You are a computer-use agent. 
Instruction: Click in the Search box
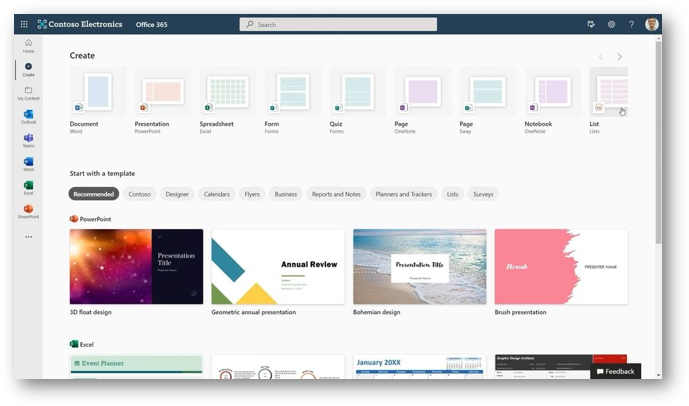pyautogui.click(x=338, y=25)
